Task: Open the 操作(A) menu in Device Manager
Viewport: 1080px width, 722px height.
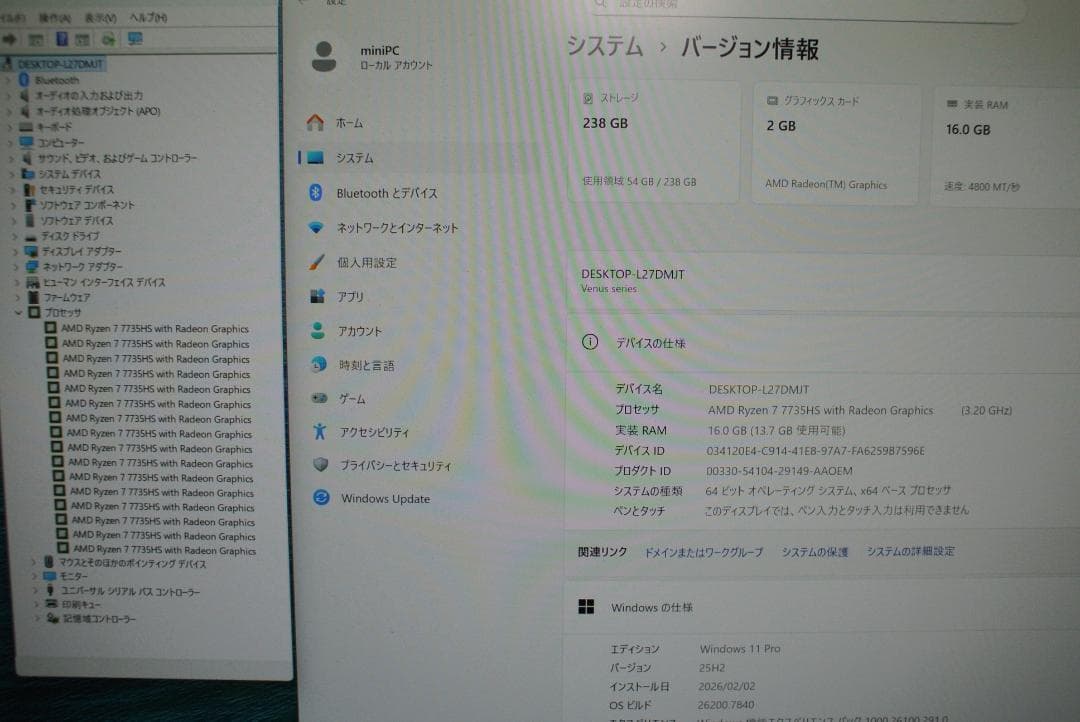Action: [x=54, y=17]
